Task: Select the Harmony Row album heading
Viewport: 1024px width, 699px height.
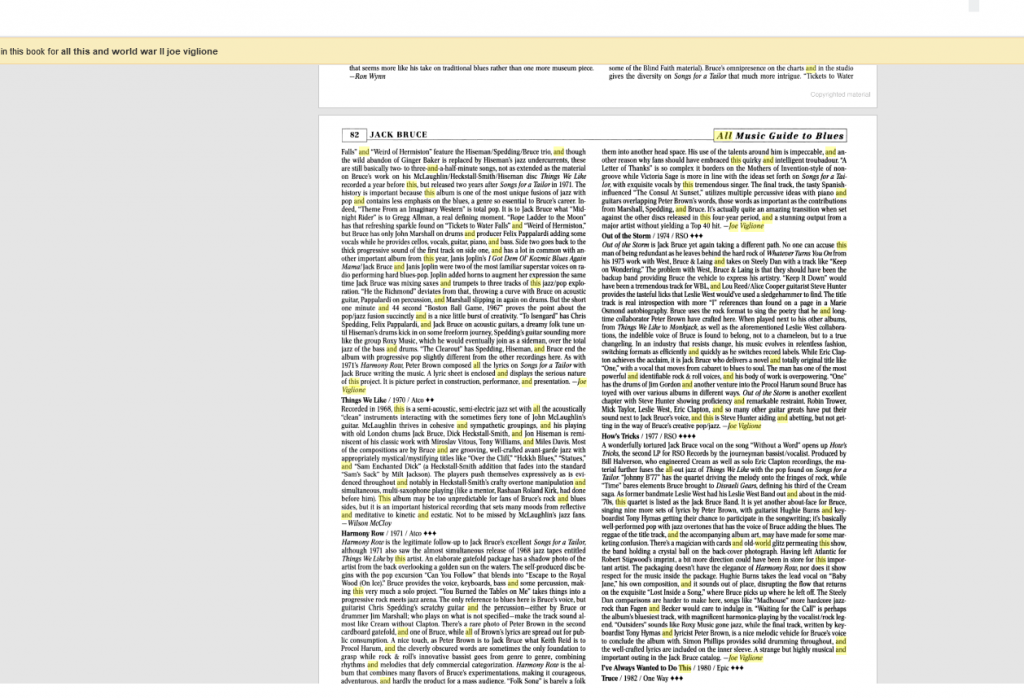Action: pos(388,533)
